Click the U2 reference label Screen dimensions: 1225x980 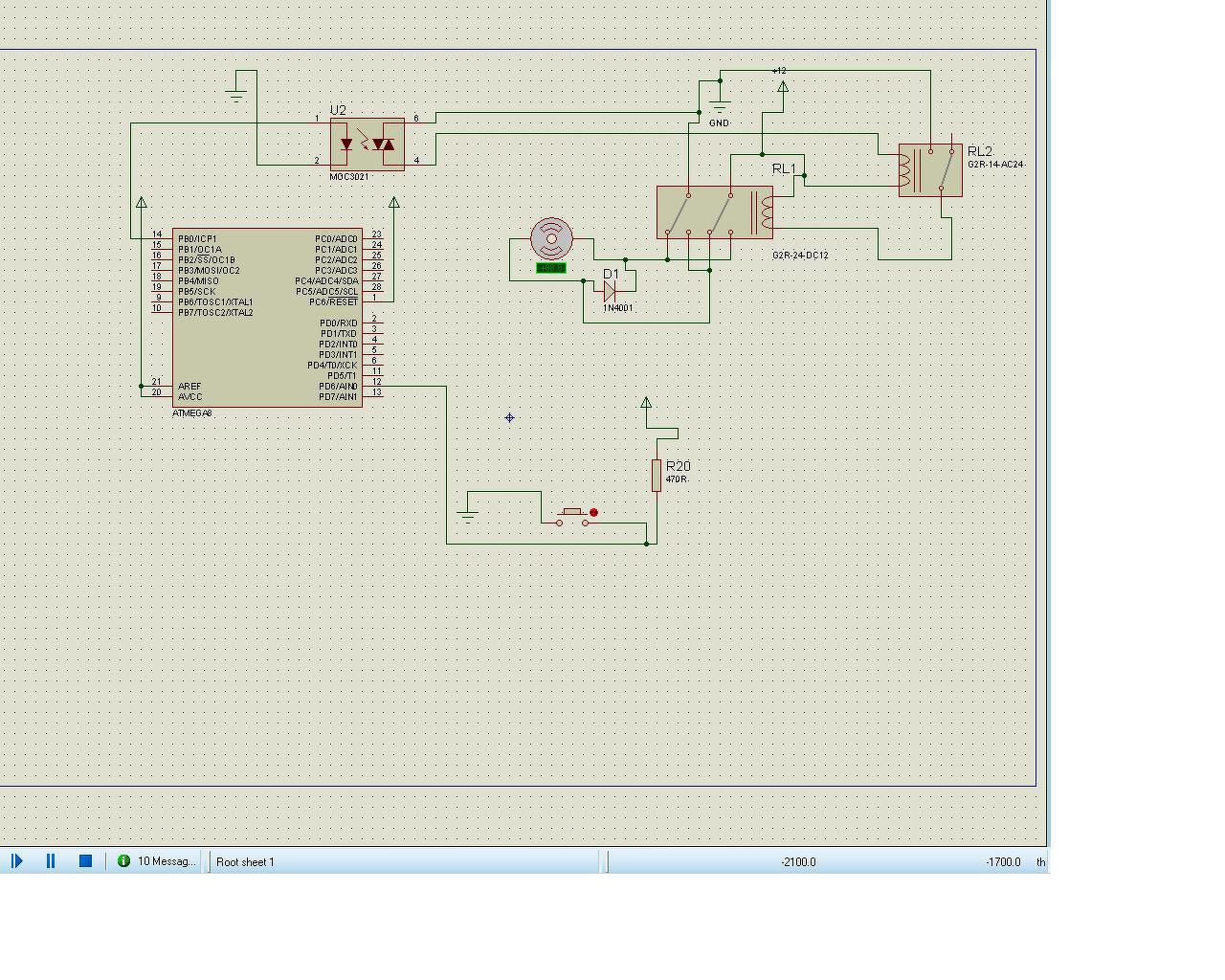[338, 110]
